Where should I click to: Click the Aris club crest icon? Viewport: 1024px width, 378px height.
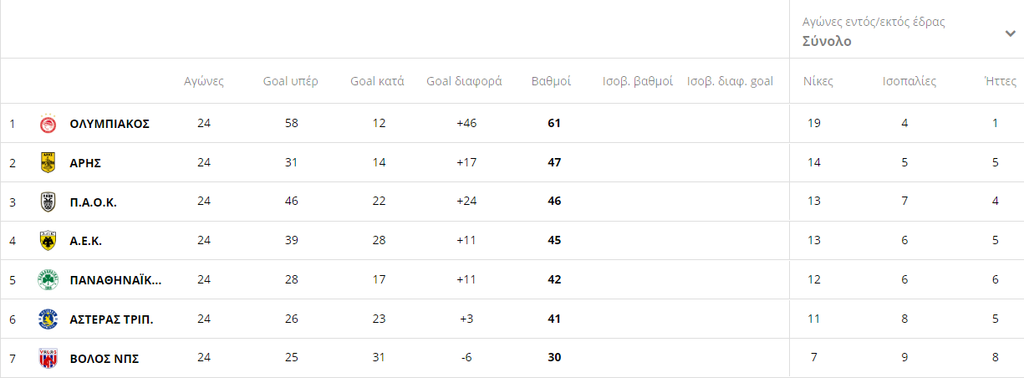48,163
